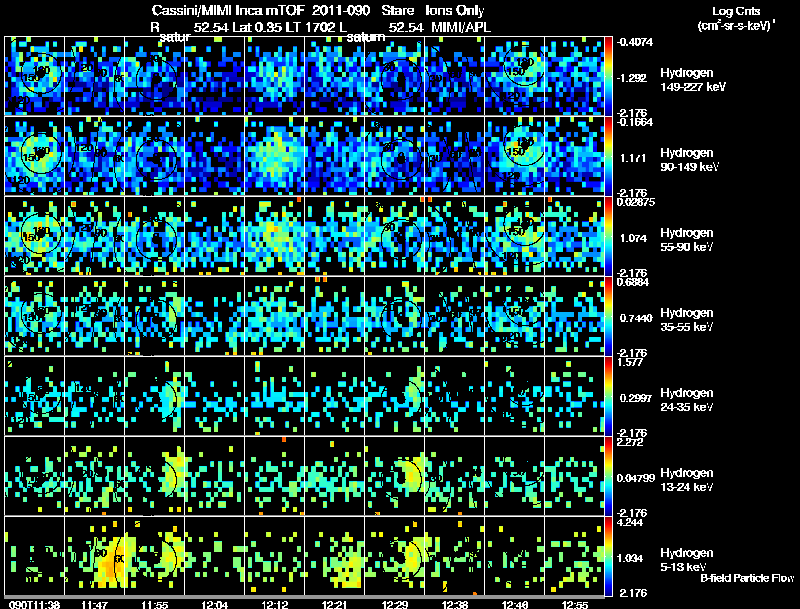The image size is (800, 609).
Task: Click the '12:38' time axis label
Action: click(x=455, y=604)
